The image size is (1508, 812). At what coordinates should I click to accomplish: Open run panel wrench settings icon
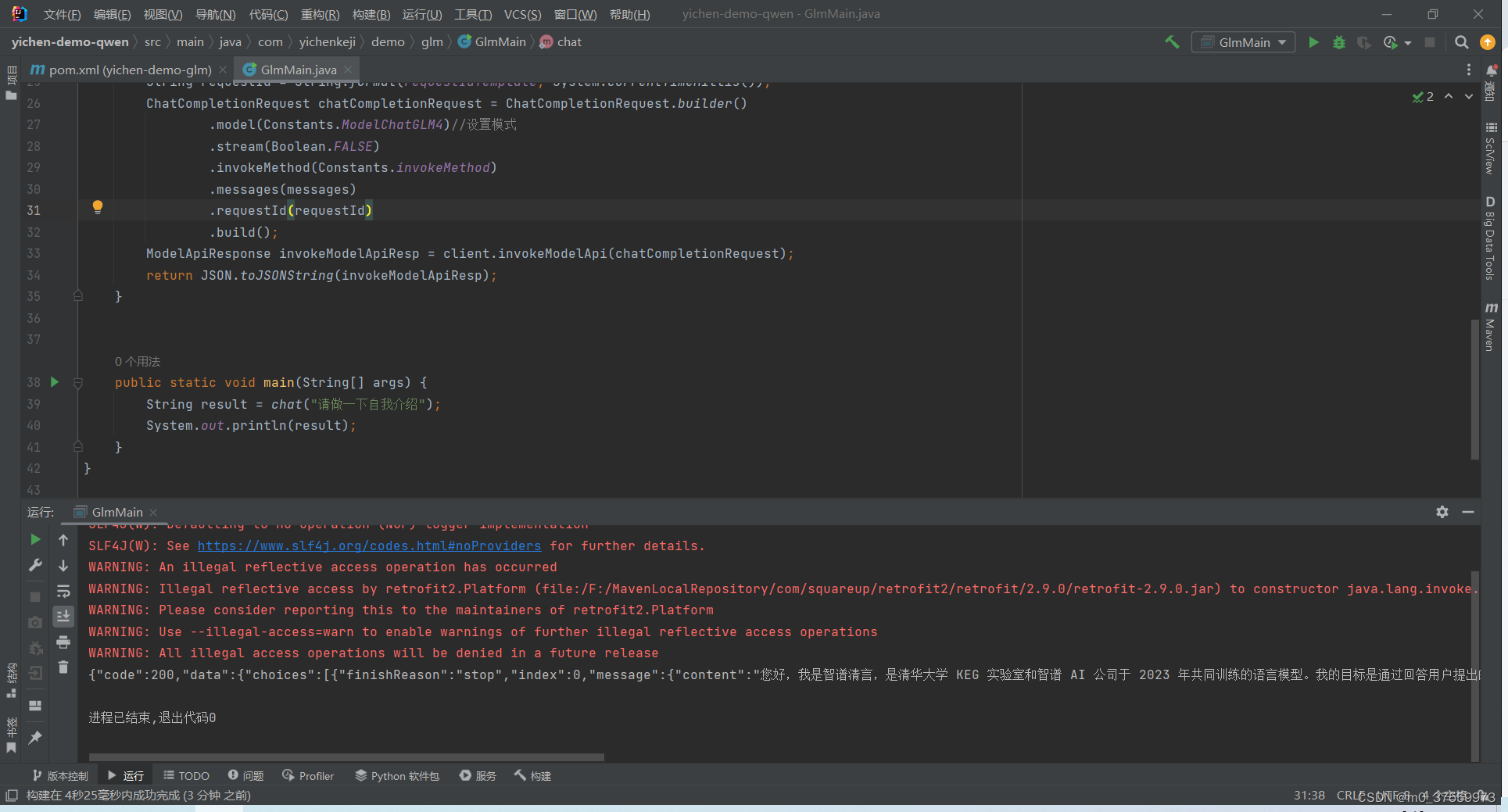[35, 565]
